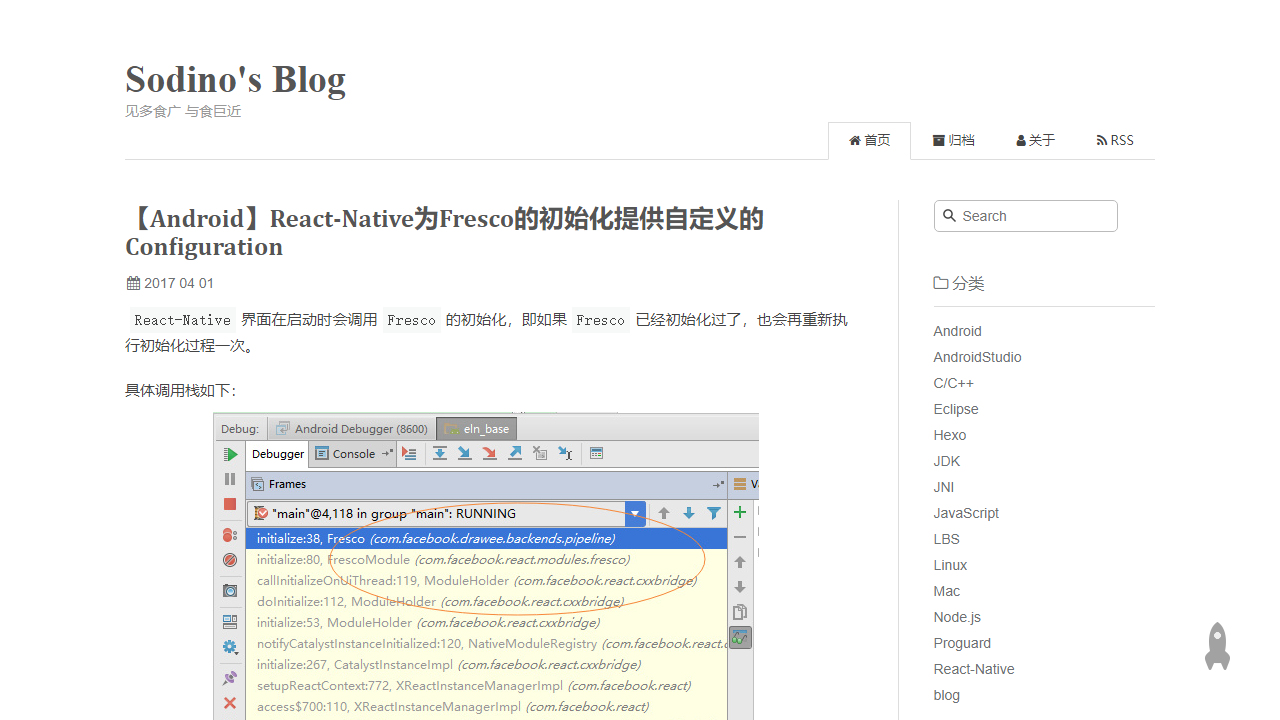Click the magnifier icon in the search box
This screenshot has height=720, width=1280.
coord(950,216)
